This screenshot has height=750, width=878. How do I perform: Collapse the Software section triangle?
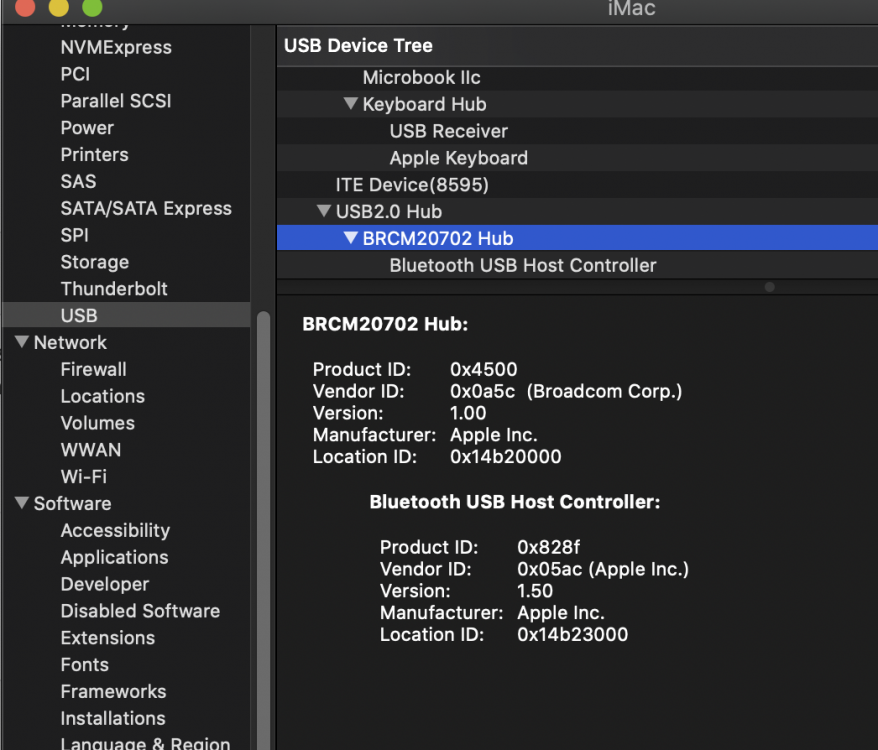point(22,502)
